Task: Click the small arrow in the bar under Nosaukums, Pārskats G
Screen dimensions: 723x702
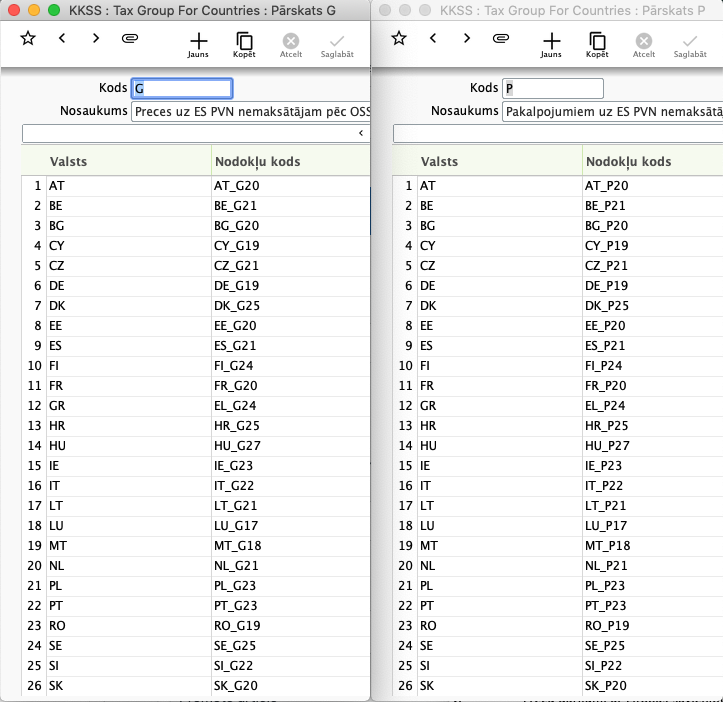Action: (360, 133)
